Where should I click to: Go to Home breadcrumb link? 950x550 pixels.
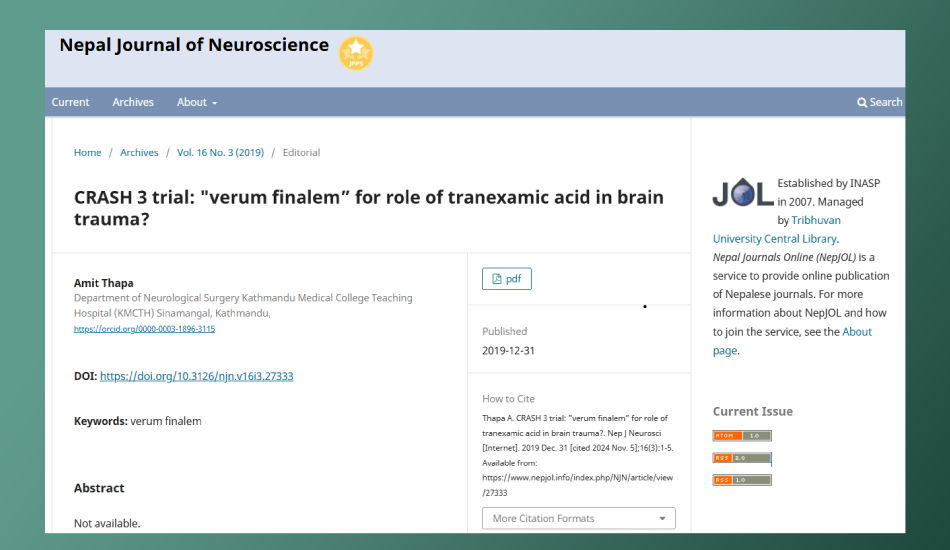pyautogui.click(x=87, y=153)
